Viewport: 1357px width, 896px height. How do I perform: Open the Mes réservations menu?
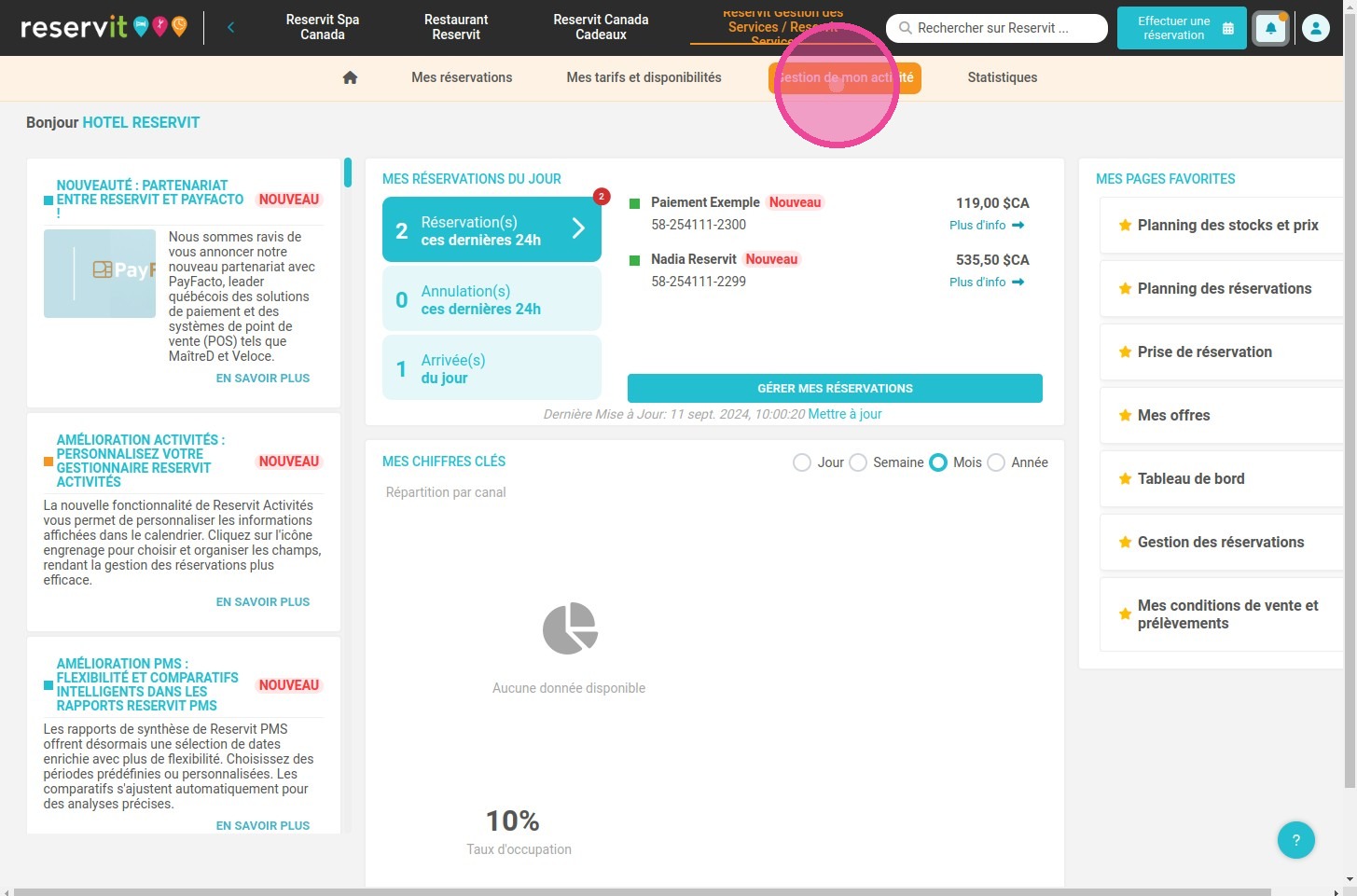coord(462,77)
